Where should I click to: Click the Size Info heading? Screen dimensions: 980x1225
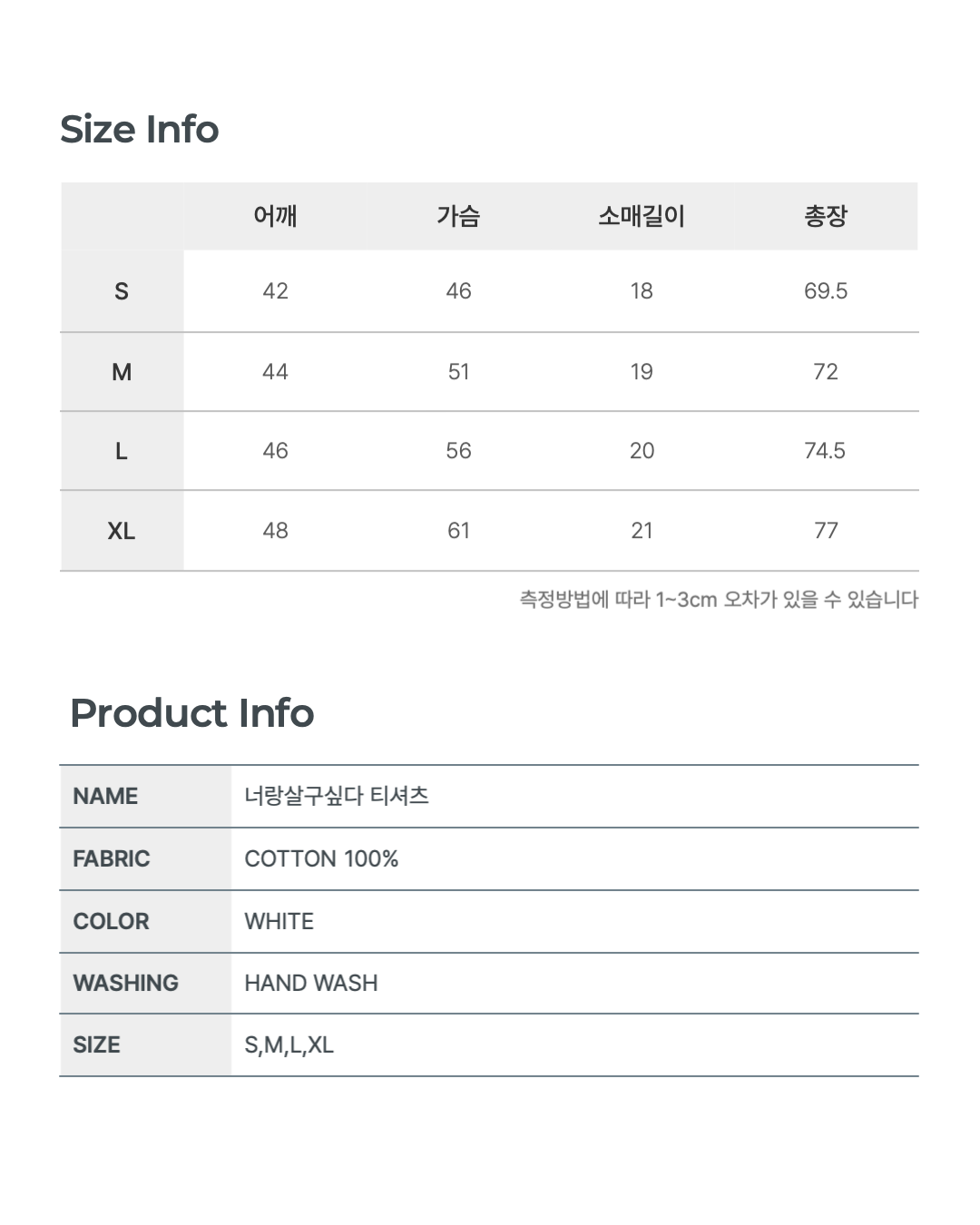[x=139, y=129]
